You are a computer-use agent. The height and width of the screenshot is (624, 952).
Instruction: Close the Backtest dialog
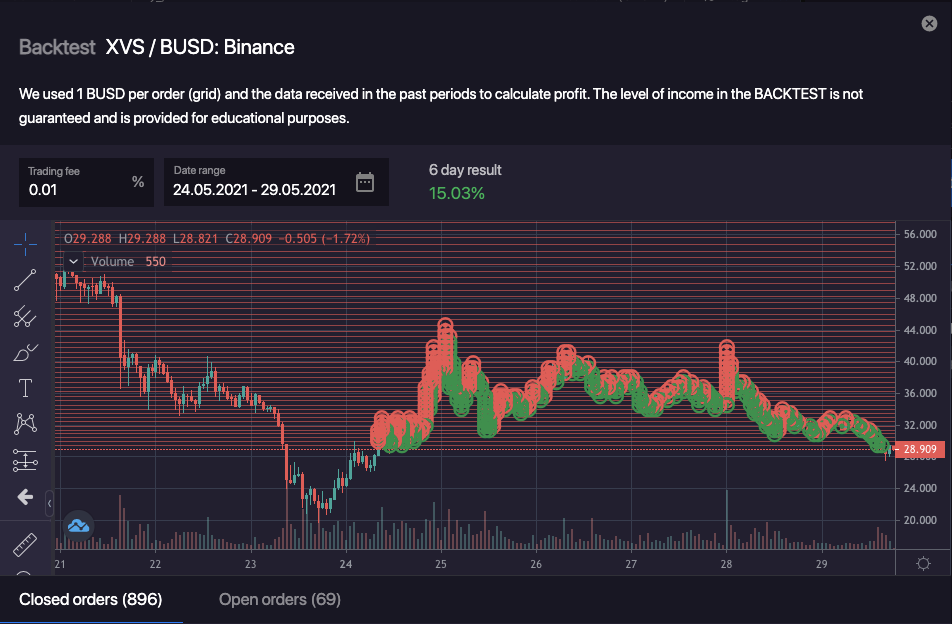pyautogui.click(x=929, y=24)
